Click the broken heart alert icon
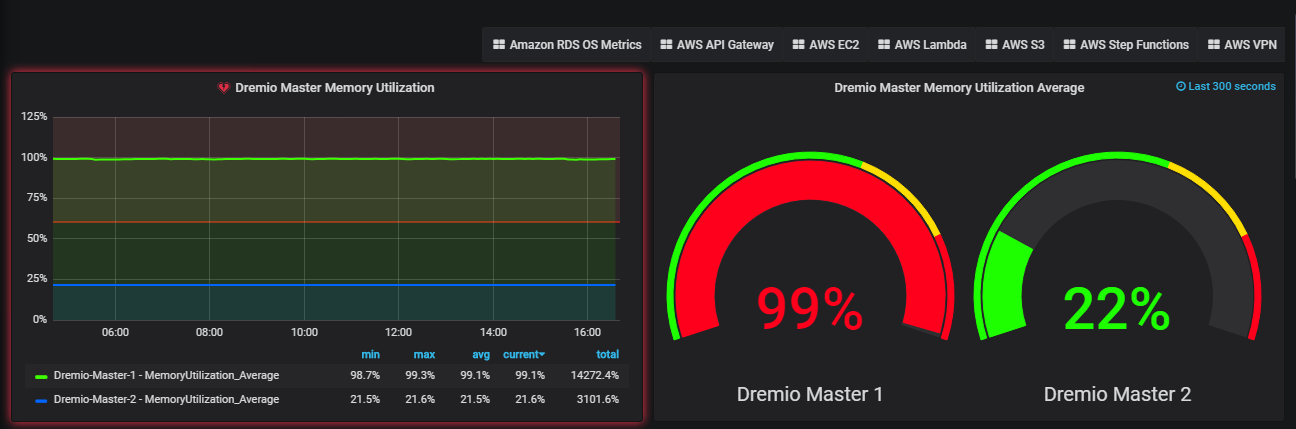The width and height of the screenshot is (1296, 429). coord(224,88)
